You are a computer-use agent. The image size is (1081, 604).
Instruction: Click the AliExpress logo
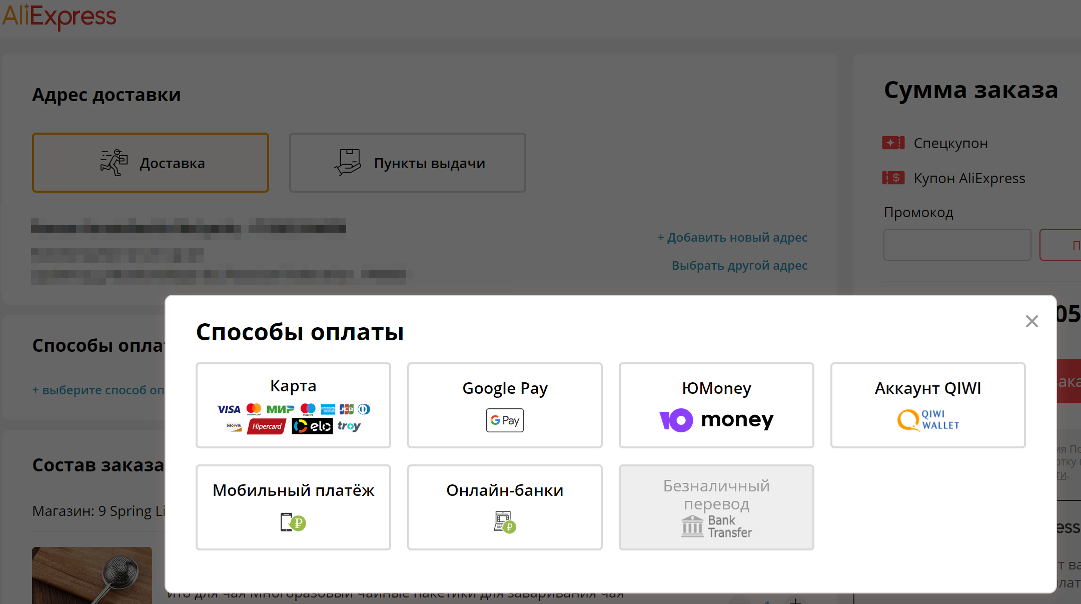[x=59, y=17]
